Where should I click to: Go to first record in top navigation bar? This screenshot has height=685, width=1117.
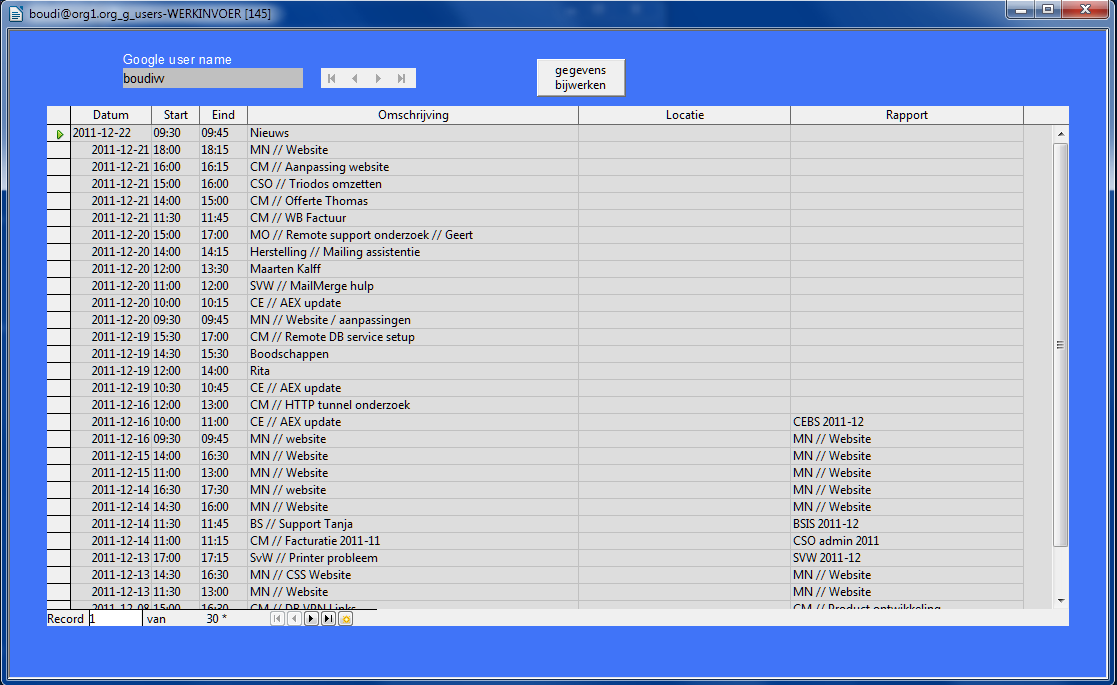[332, 78]
